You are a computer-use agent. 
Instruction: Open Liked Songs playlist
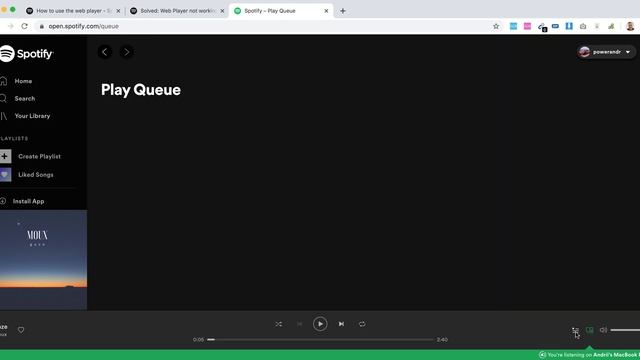click(36, 175)
